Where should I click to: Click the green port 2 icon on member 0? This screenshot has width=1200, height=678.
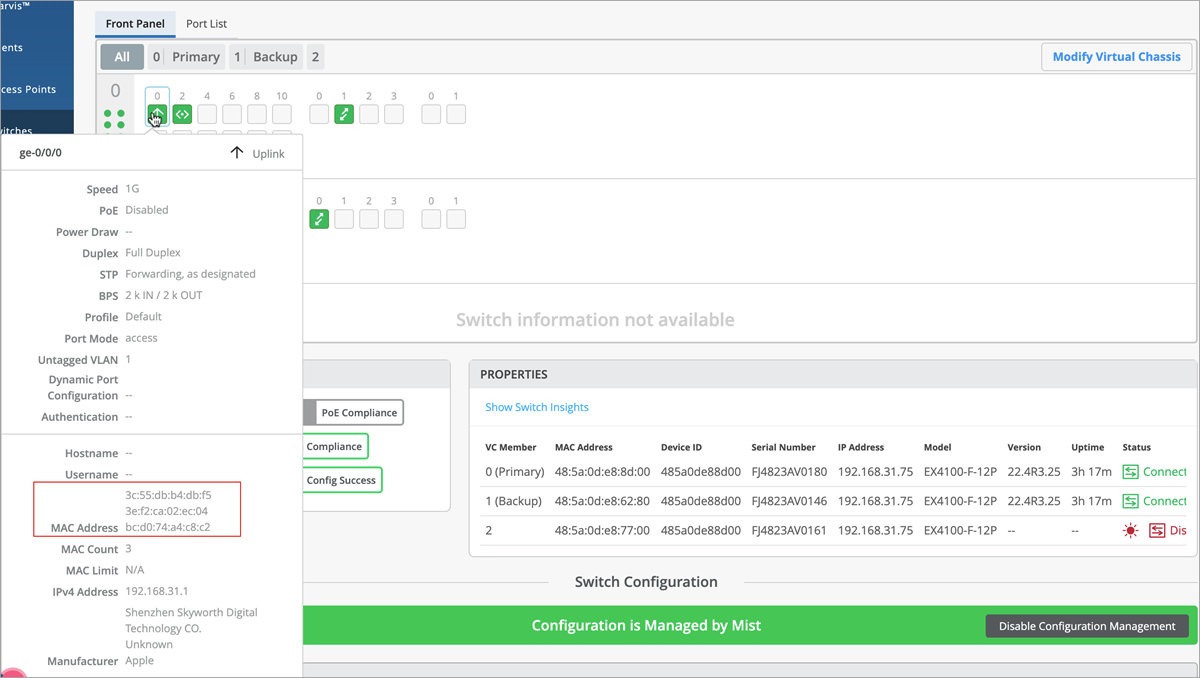[182, 114]
